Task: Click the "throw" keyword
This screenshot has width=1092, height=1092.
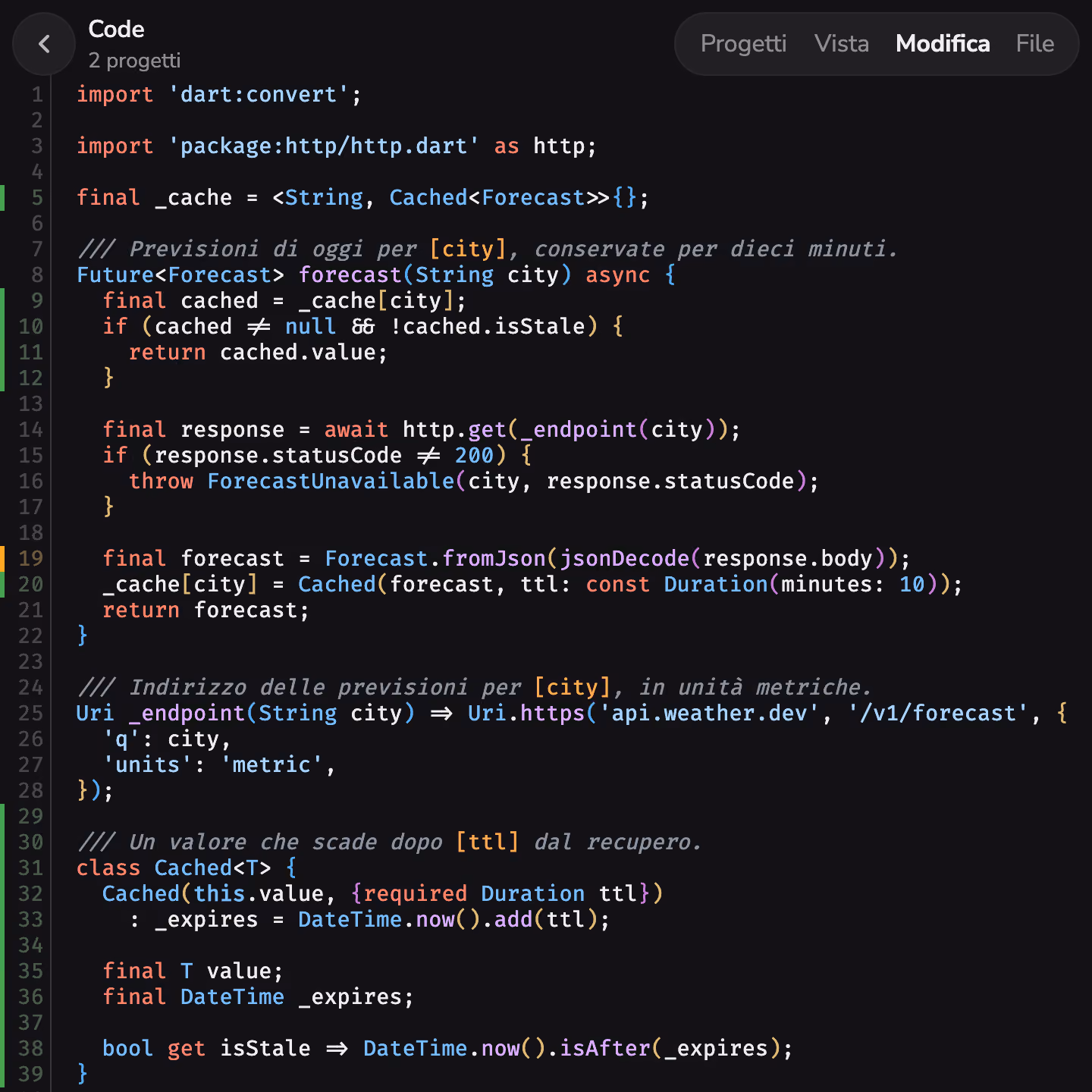Action: click(161, 482)
